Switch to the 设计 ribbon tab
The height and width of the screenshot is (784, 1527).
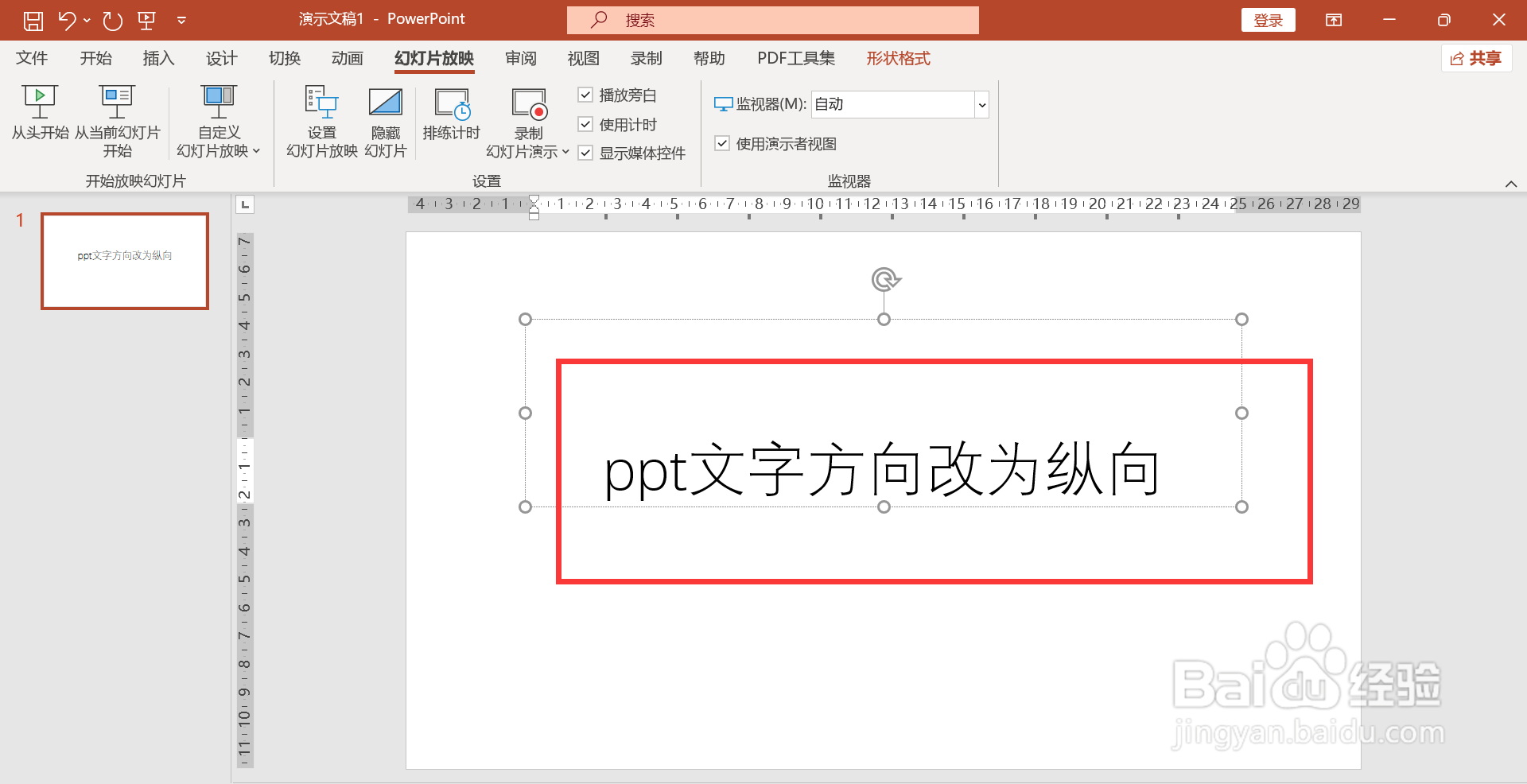221,58
